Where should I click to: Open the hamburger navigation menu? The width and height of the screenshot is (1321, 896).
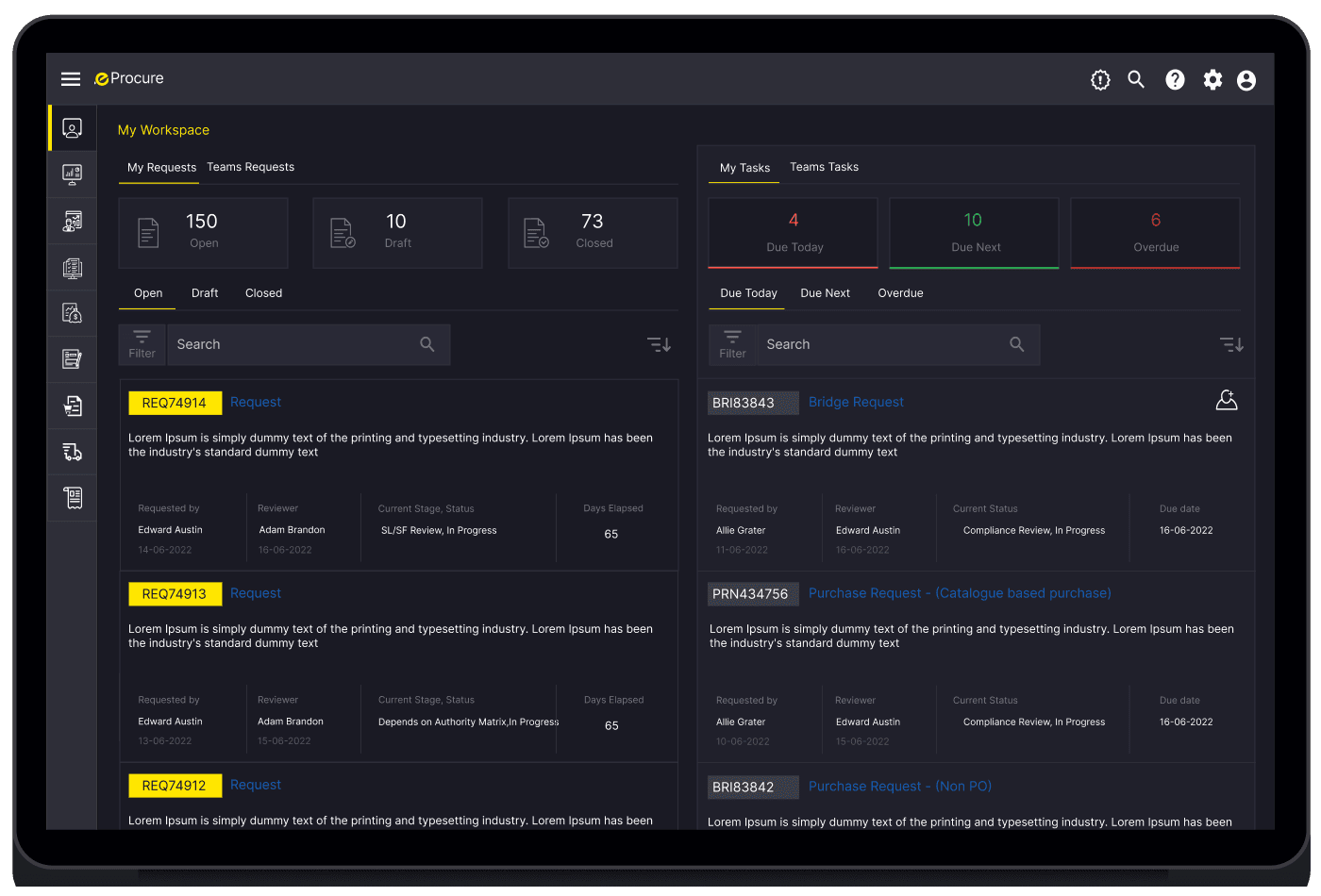click(71, 79)
